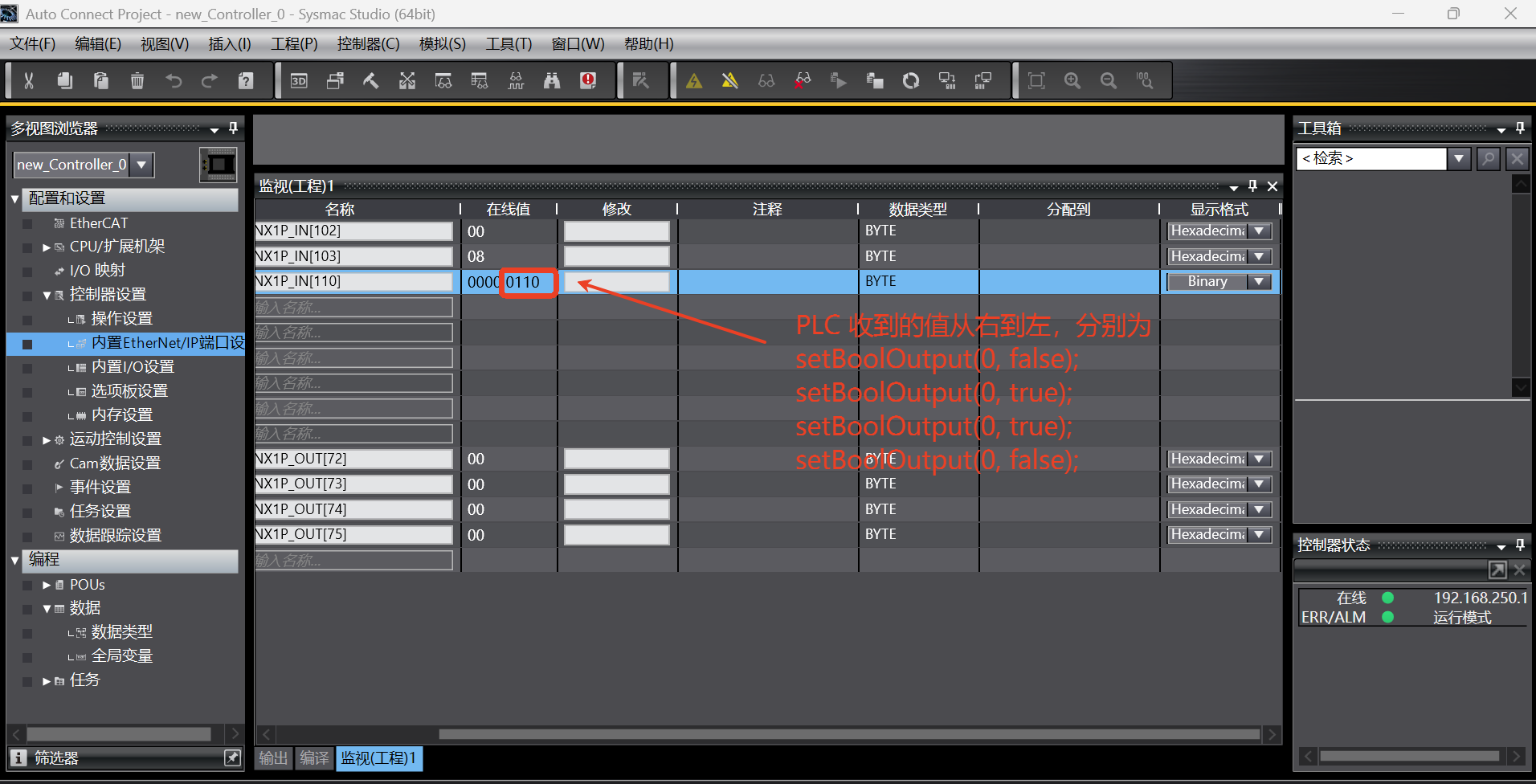This screenshot has width=1536, height=784.
Task: Click the crossed-tools icon next to the hammer
Action: click(407, 80)
